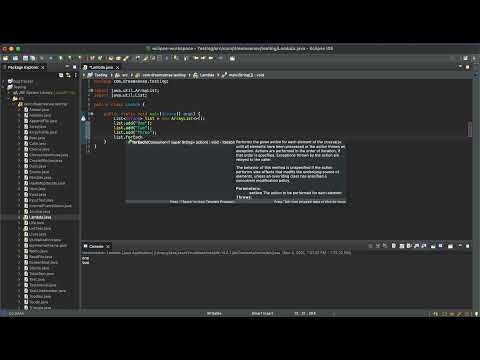Click the Clear Console icon
The width and height of the screenshot is (480, 360).
(394, 246)
